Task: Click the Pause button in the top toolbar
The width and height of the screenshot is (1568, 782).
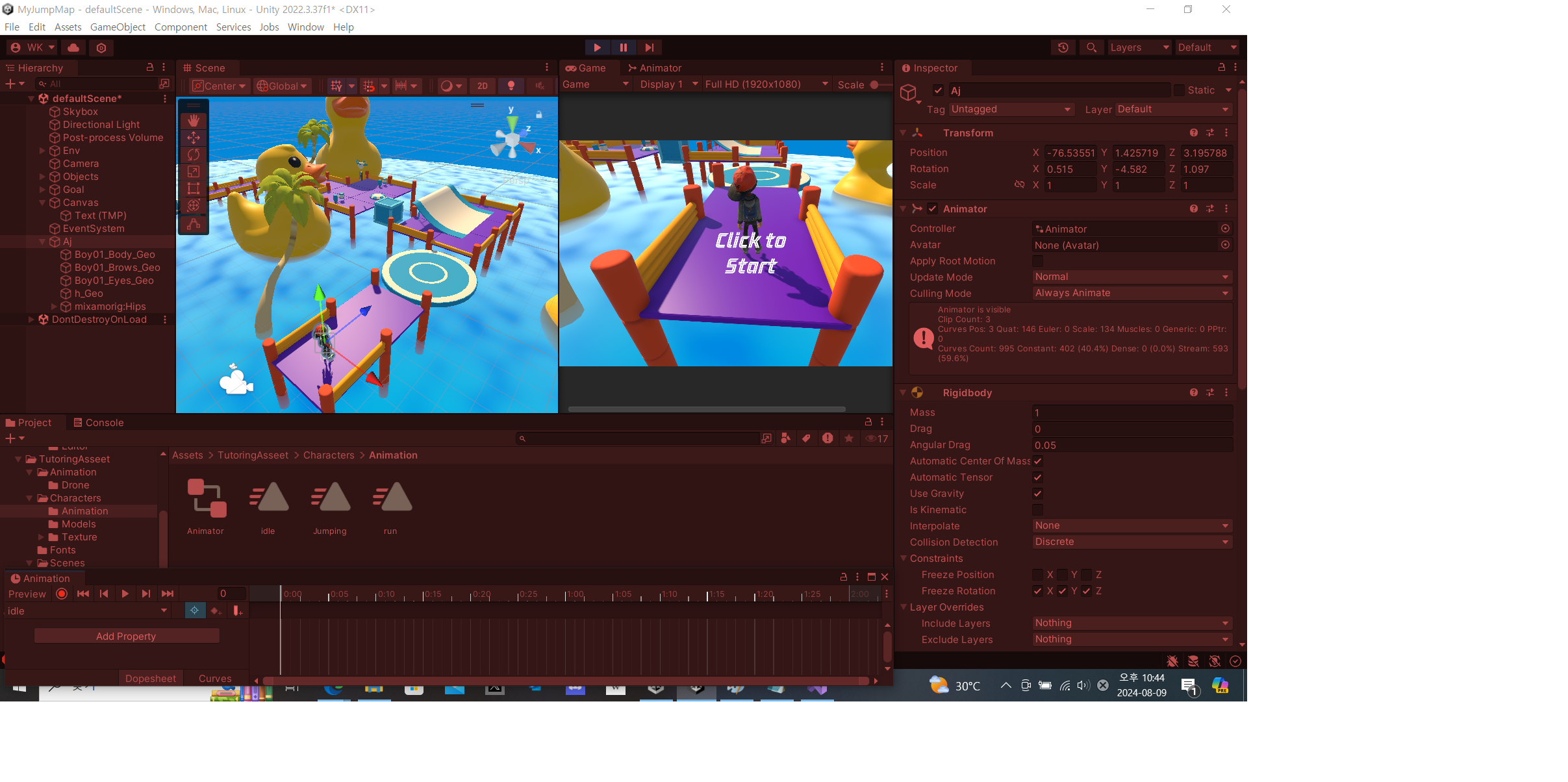Action: 624,47
